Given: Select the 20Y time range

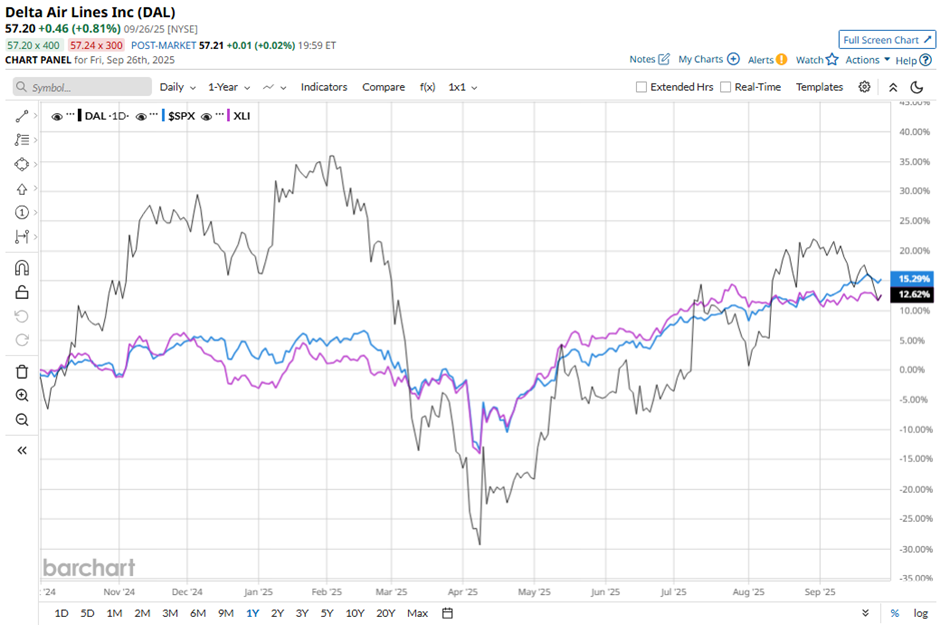Looking at the screenshot, I should click(386, 613).
